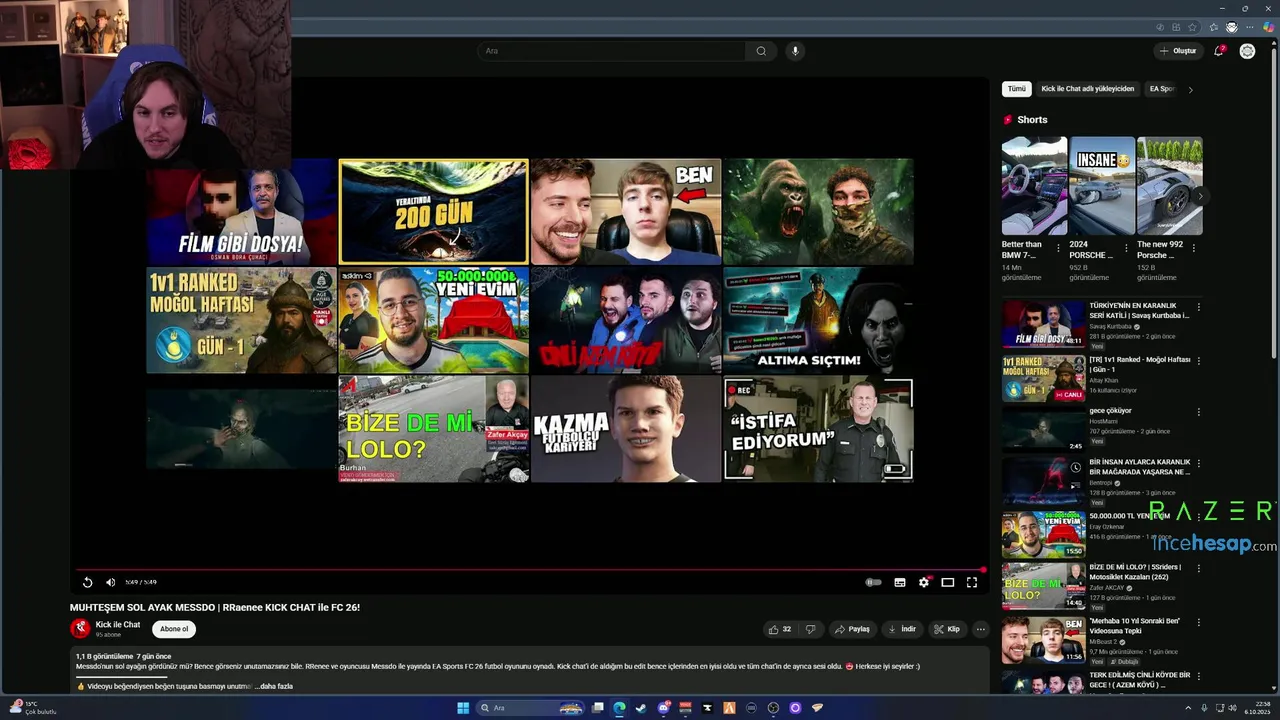1280x720 pixels.
Task: Subscribe with the Abone ol button
Action: [174, 629]
